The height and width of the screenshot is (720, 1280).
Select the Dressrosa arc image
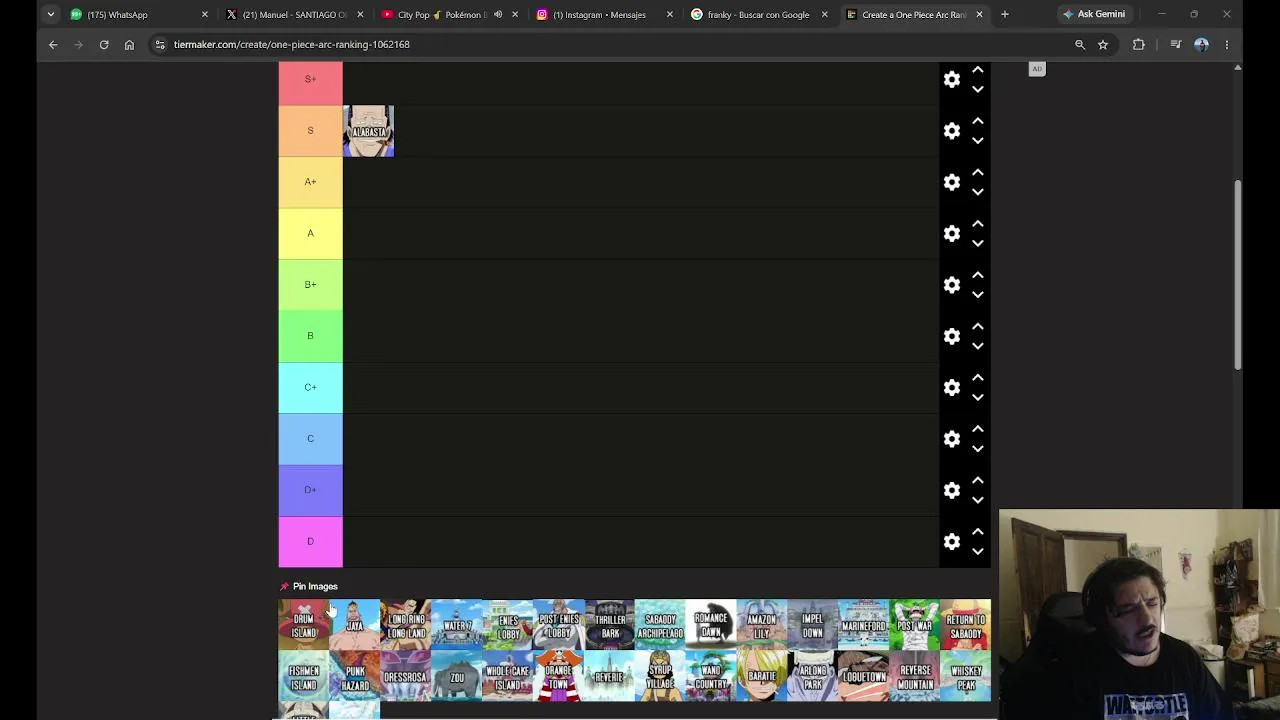[406, 676]
